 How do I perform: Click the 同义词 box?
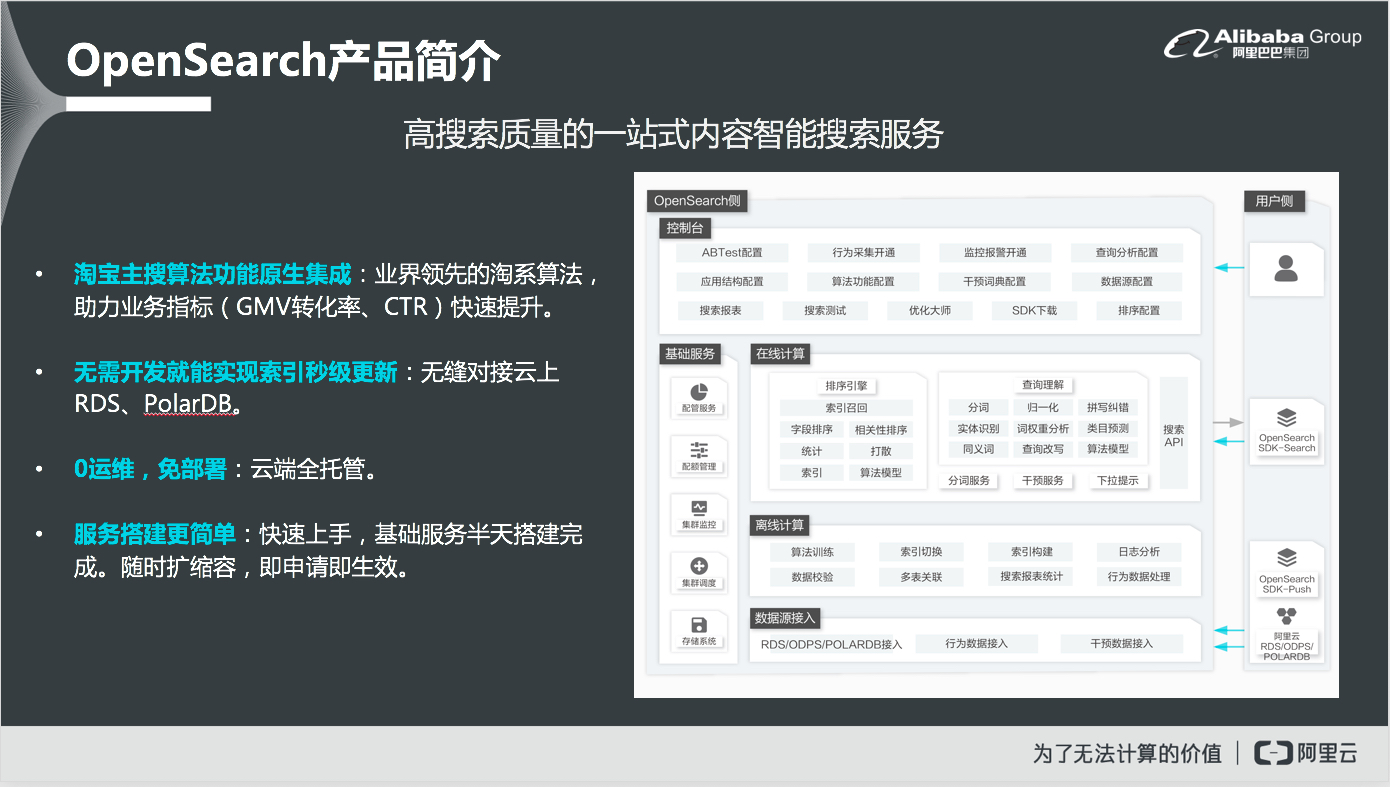[978, 450]
